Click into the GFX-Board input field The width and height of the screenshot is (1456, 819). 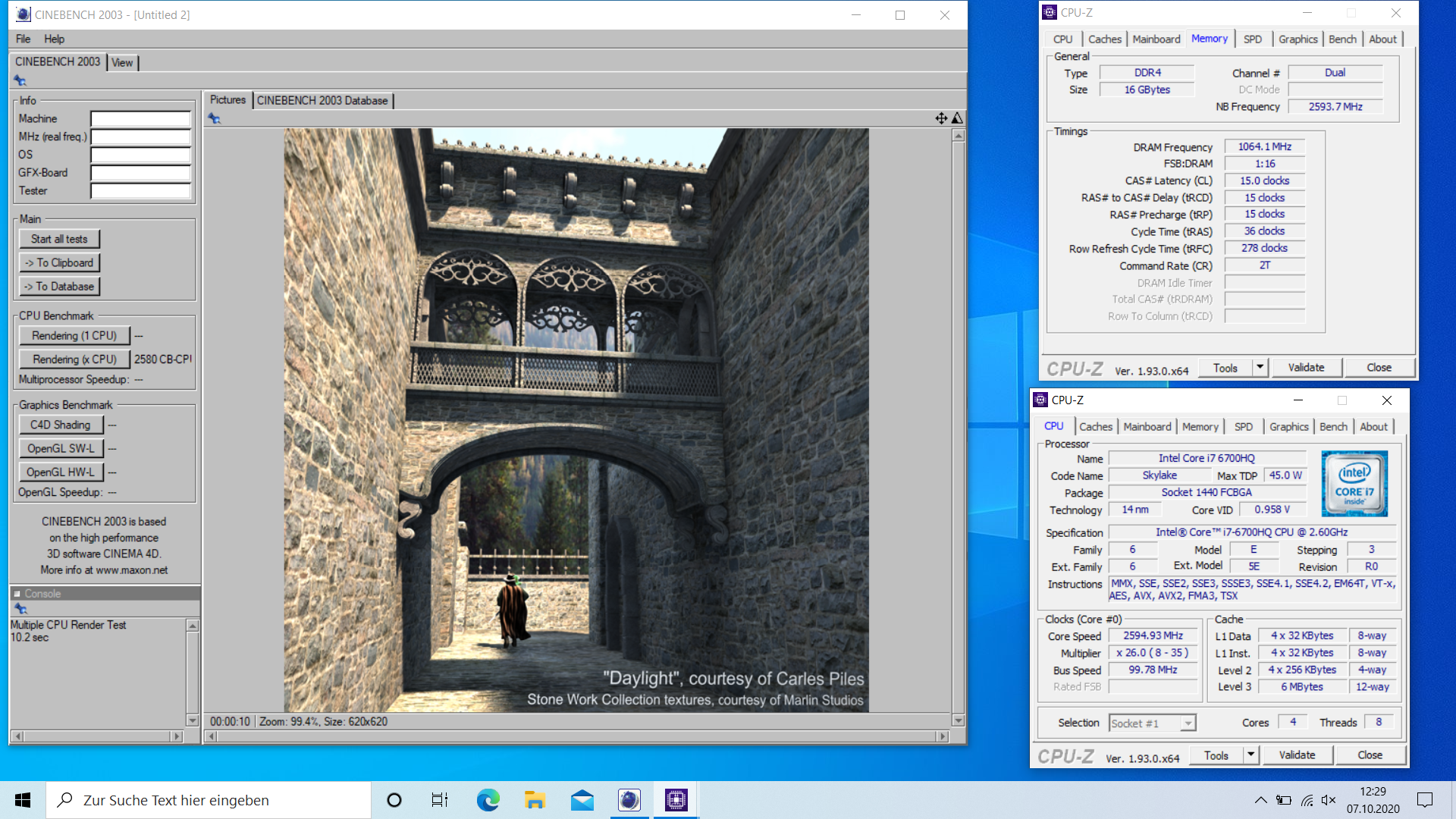(x=140, y=173)
